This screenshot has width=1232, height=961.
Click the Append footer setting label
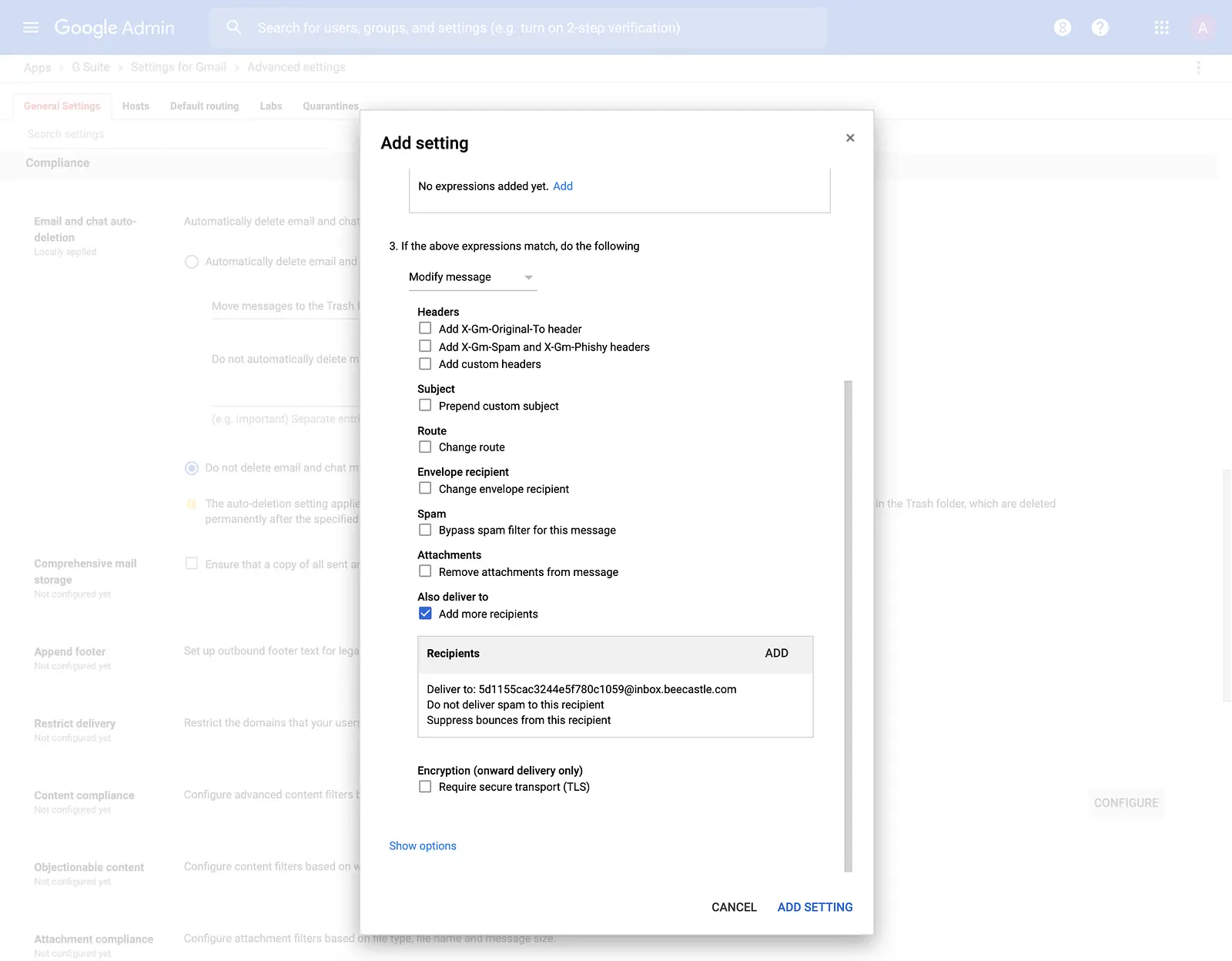click(70, 651)
